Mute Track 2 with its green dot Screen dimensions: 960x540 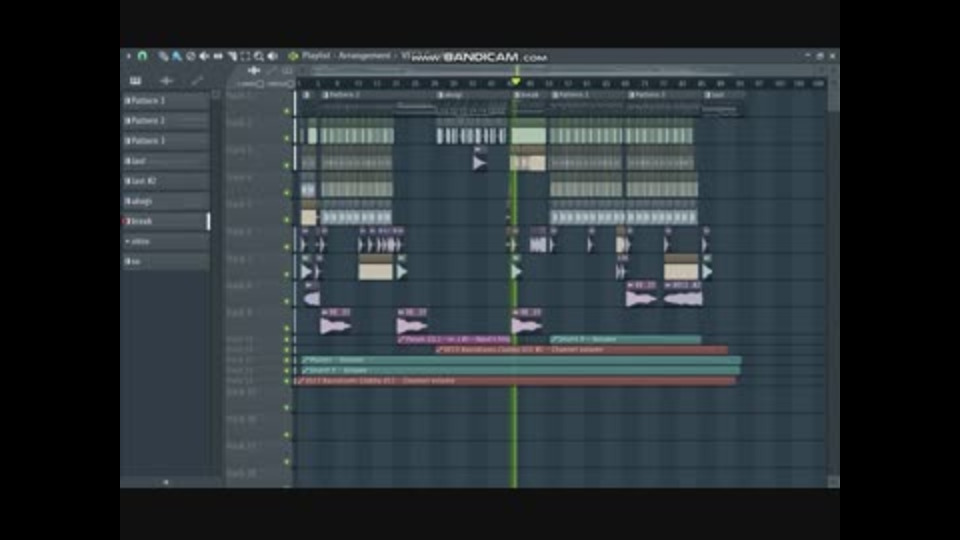(287, 138)
